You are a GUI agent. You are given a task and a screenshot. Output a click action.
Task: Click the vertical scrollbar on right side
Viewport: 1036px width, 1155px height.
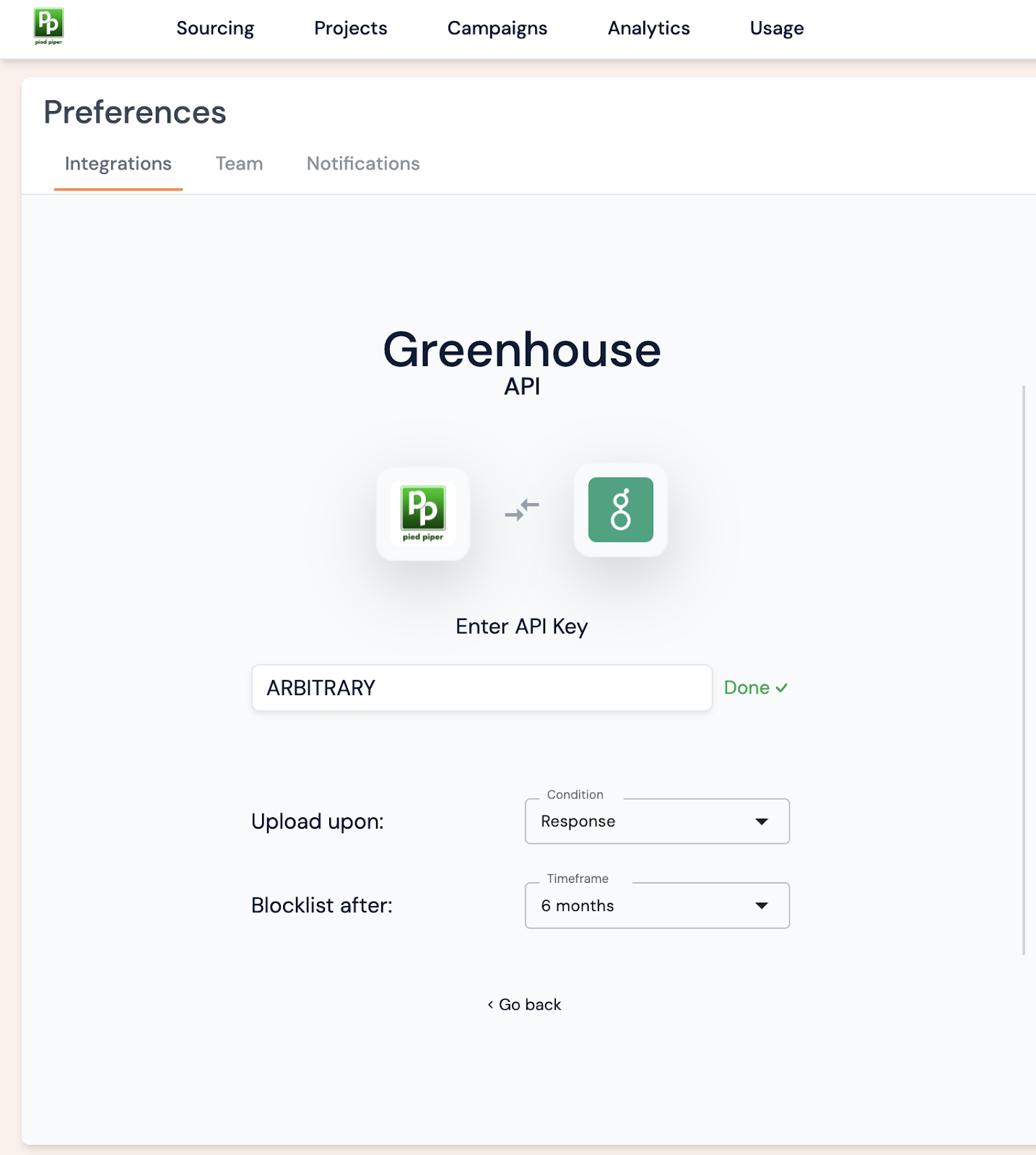point(1024,670)
